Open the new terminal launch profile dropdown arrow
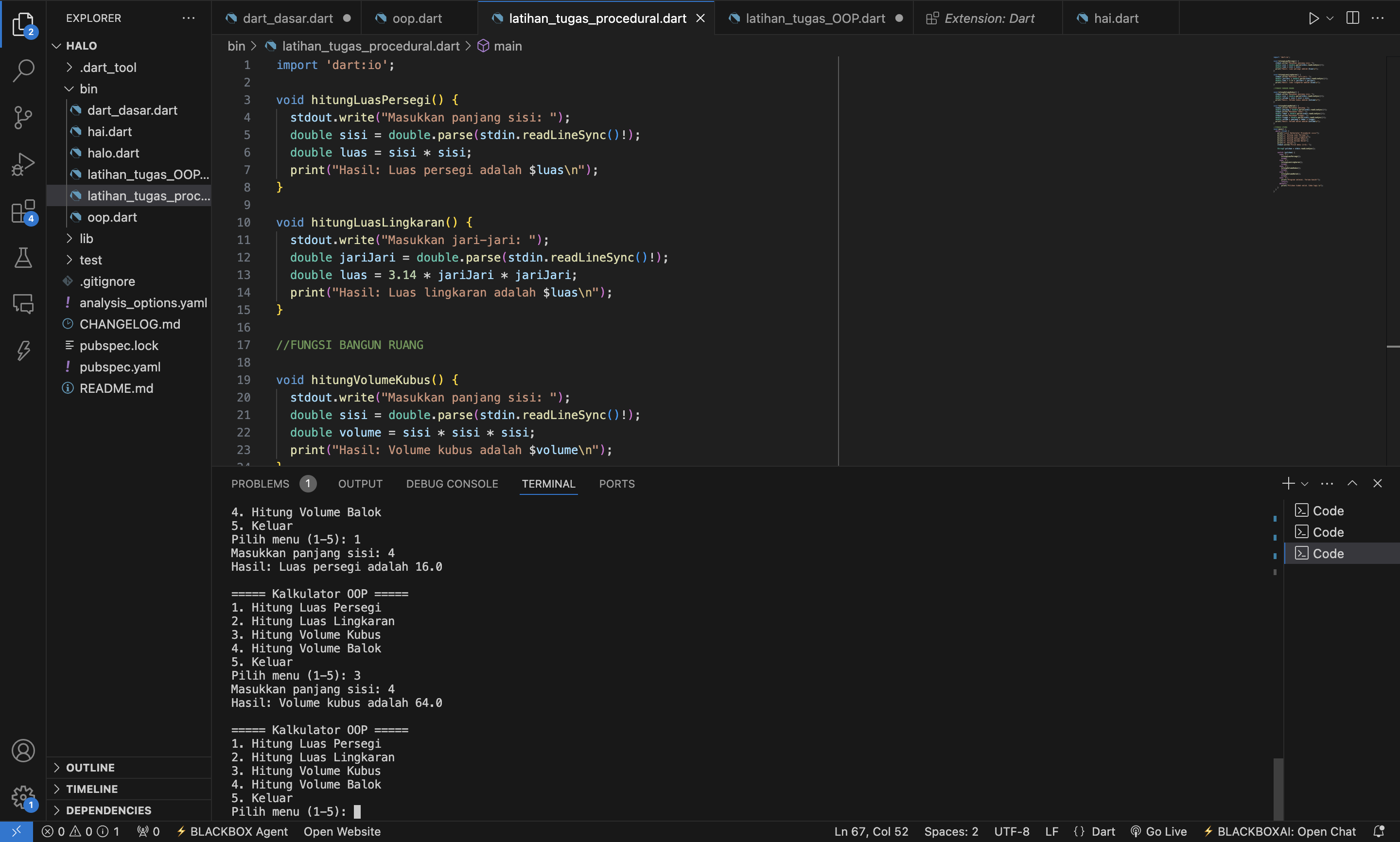The height and width of the screenshot is (842, 1400). (1305, 484)
